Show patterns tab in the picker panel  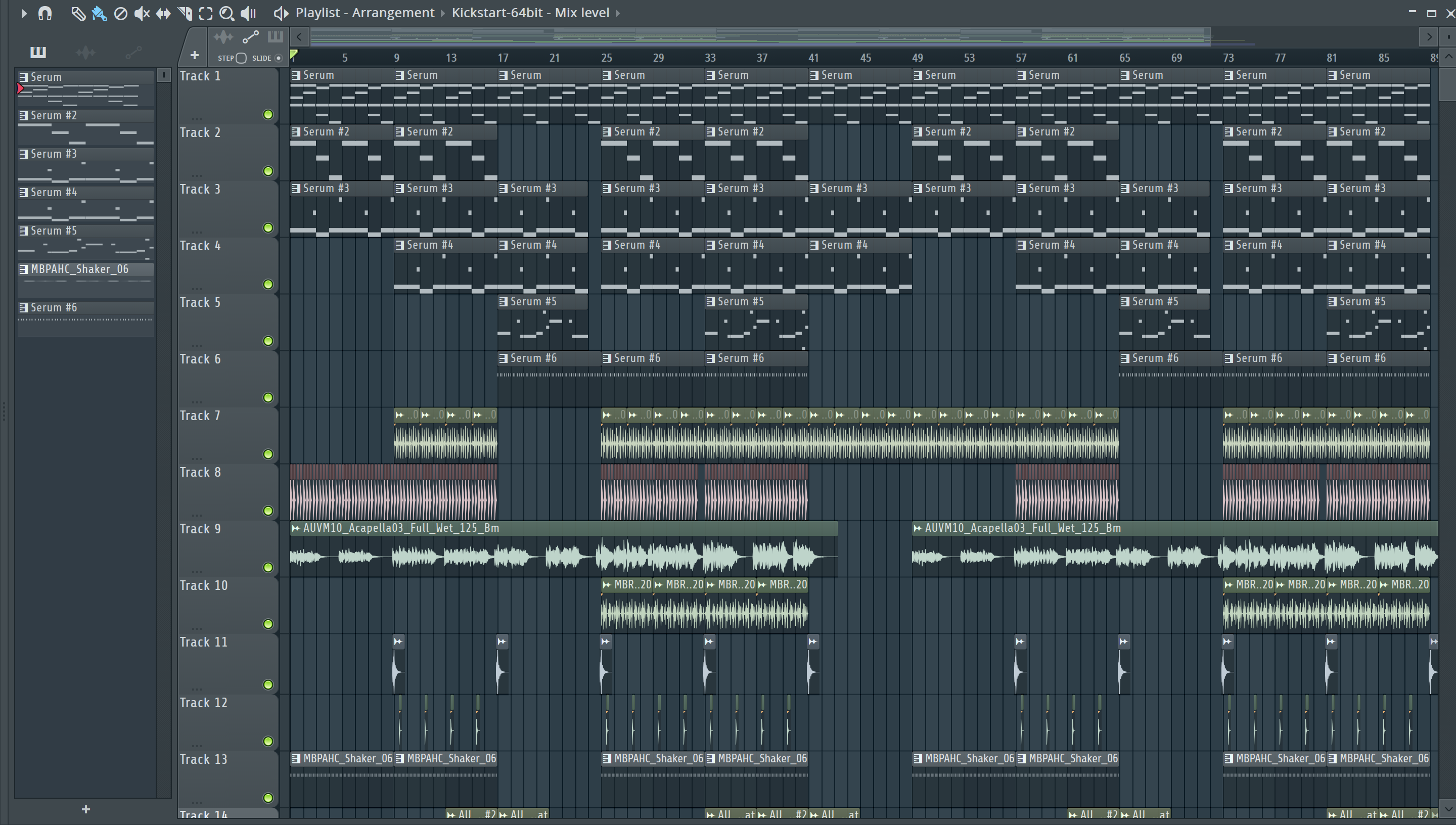coord(38,52)
